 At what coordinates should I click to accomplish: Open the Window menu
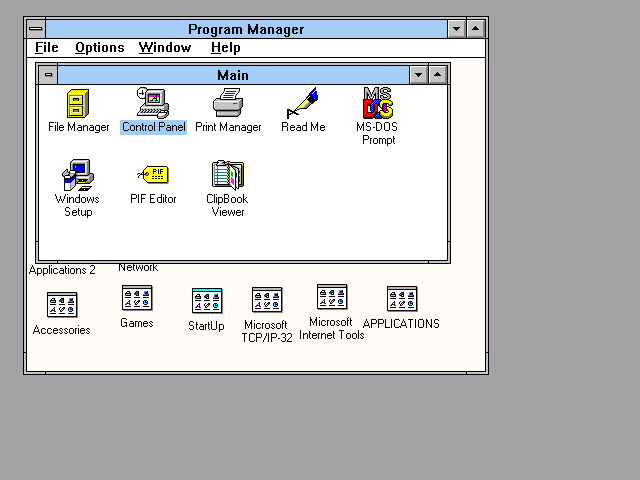click(x=164, y=48)
